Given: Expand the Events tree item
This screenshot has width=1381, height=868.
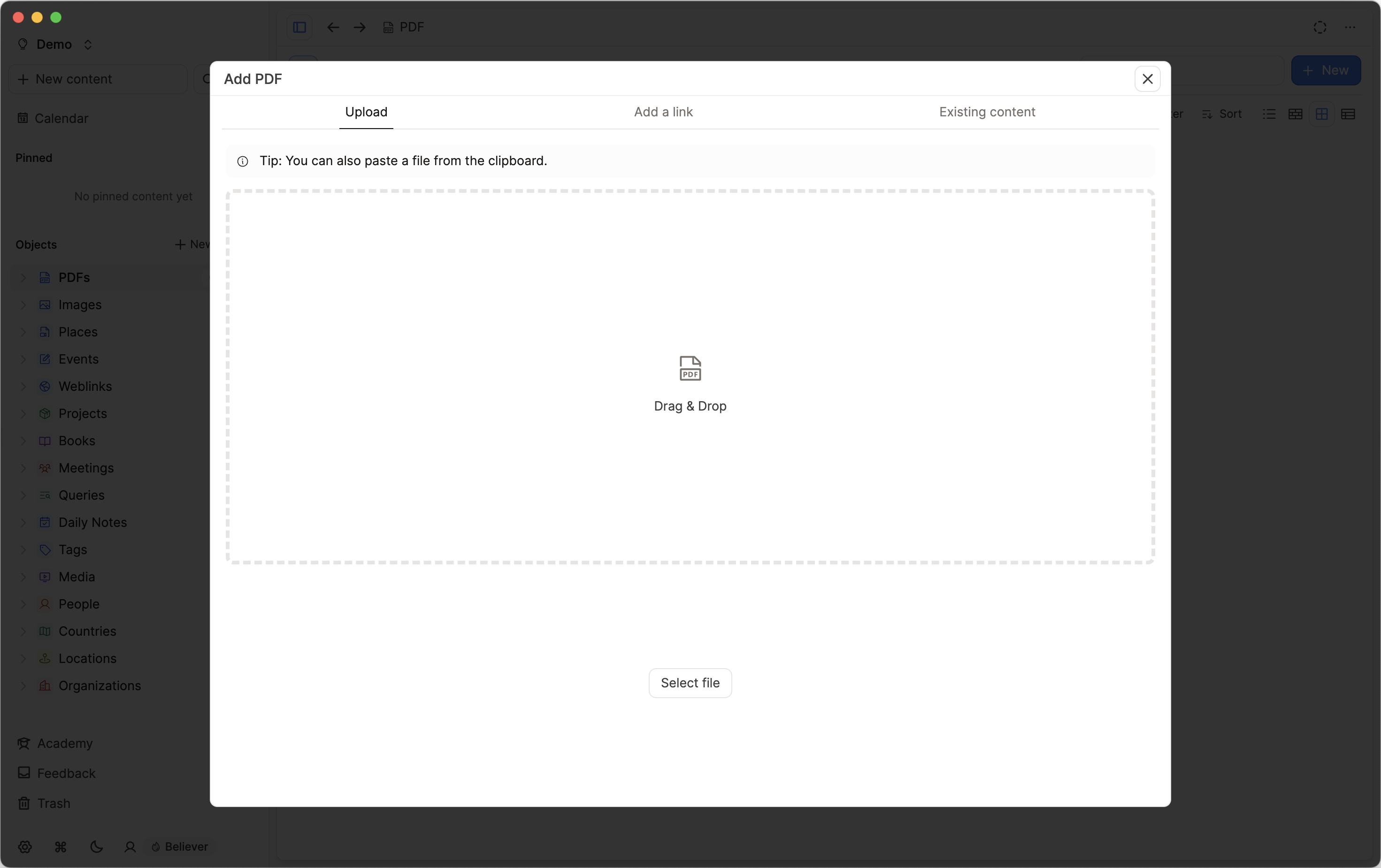Looking at the screenshot, I should [x=22, y=358].
